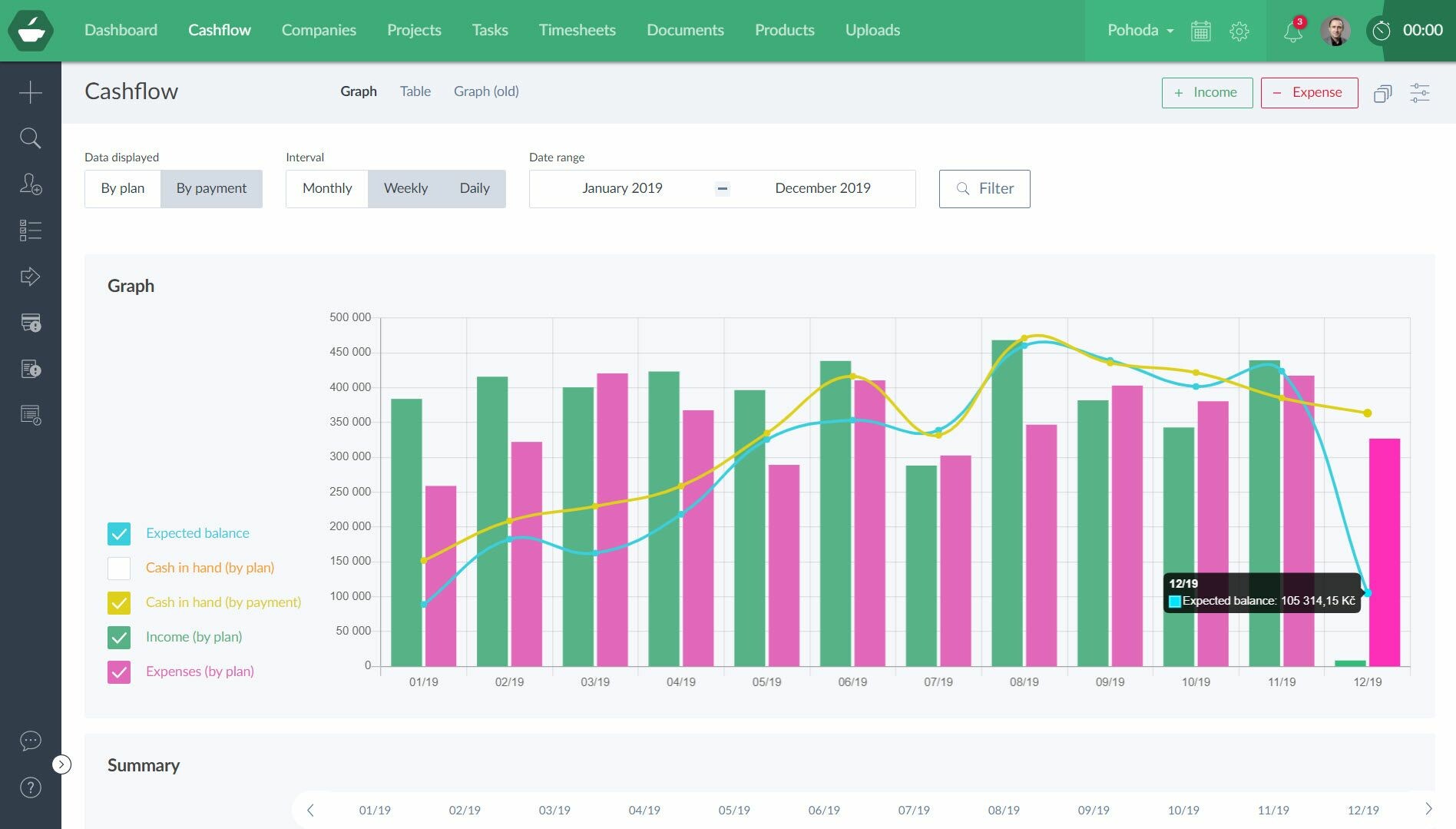Toggle Expenses (by plan) checkbox
1456x829 pixels.
[119, 672]
